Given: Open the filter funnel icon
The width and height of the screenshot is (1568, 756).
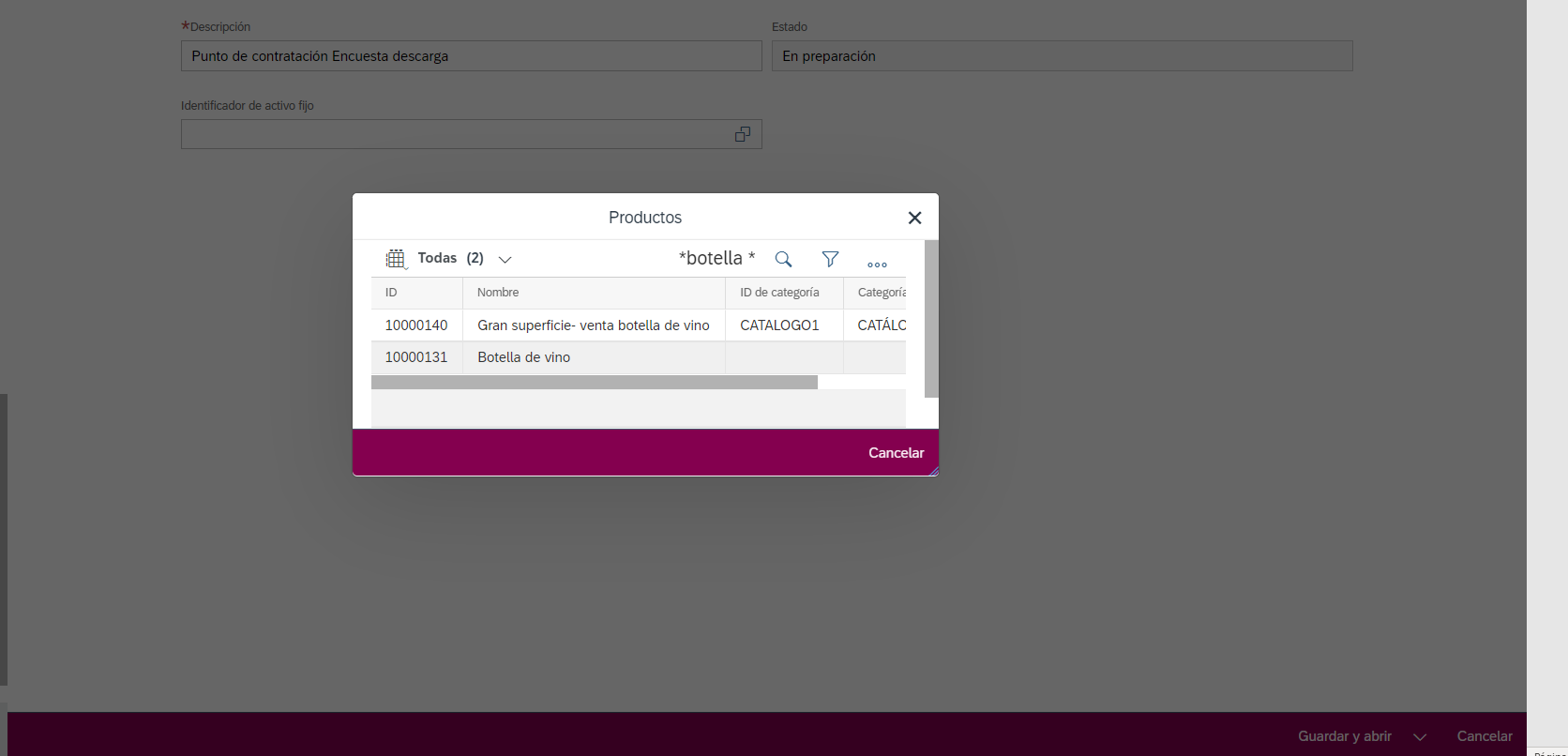Looking at the screenshot, I should pyautogui.click(x=830, y=259).
